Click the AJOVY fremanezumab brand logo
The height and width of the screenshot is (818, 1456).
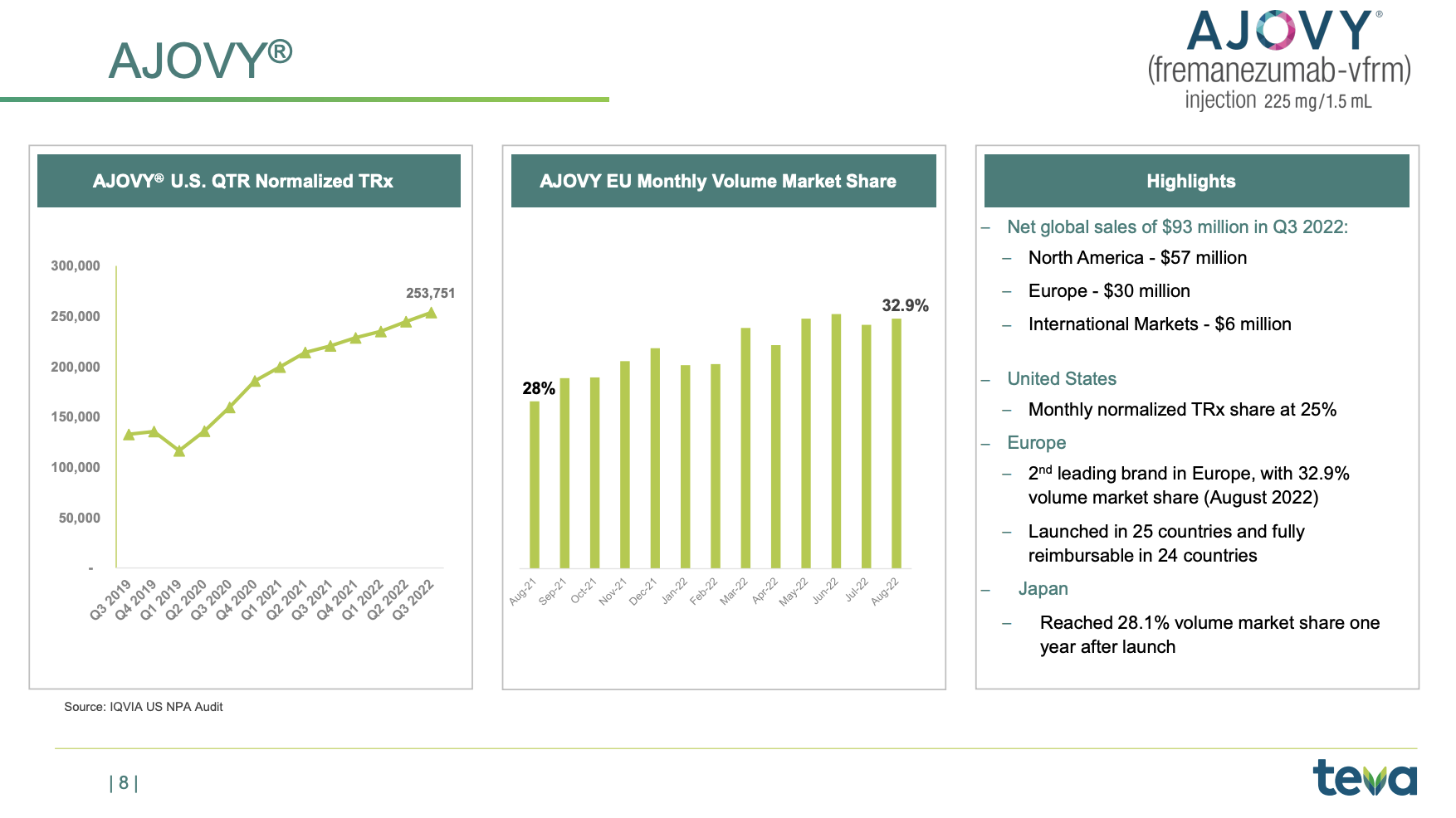1279,61
